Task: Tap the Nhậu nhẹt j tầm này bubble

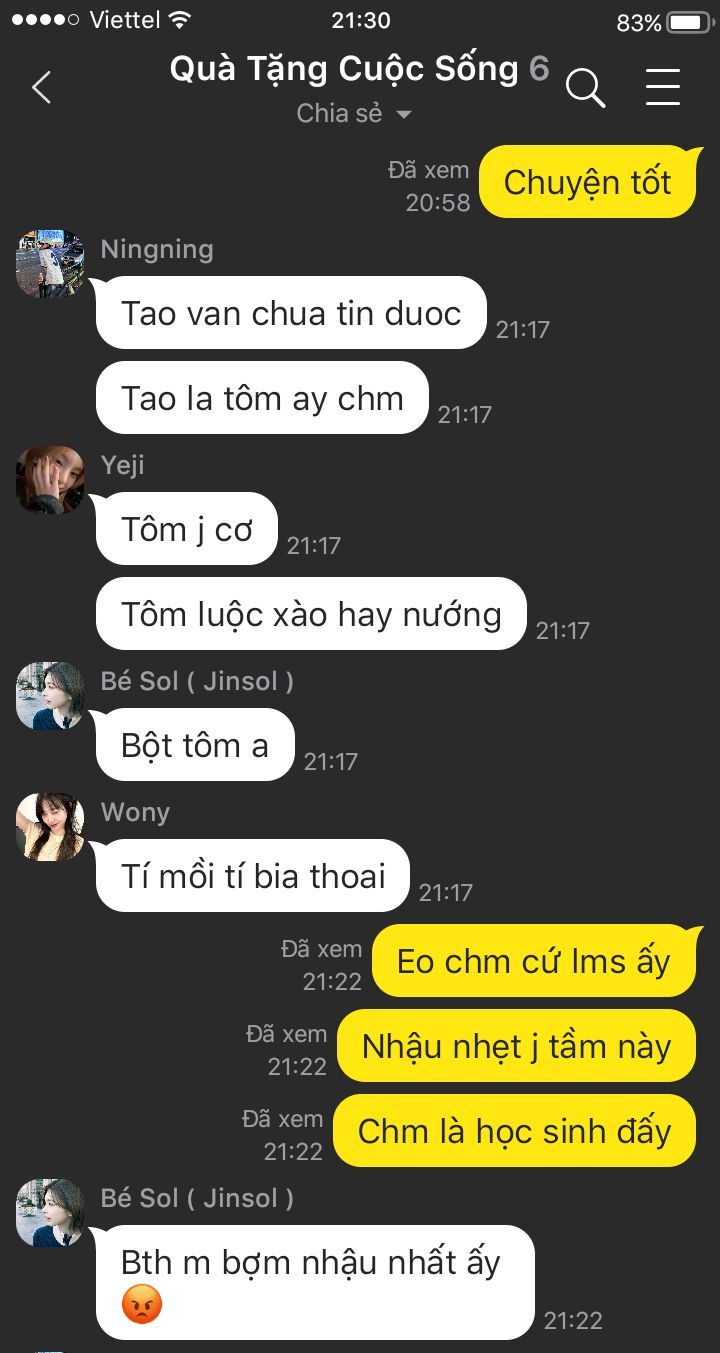Action: (x=516, y=1046)
